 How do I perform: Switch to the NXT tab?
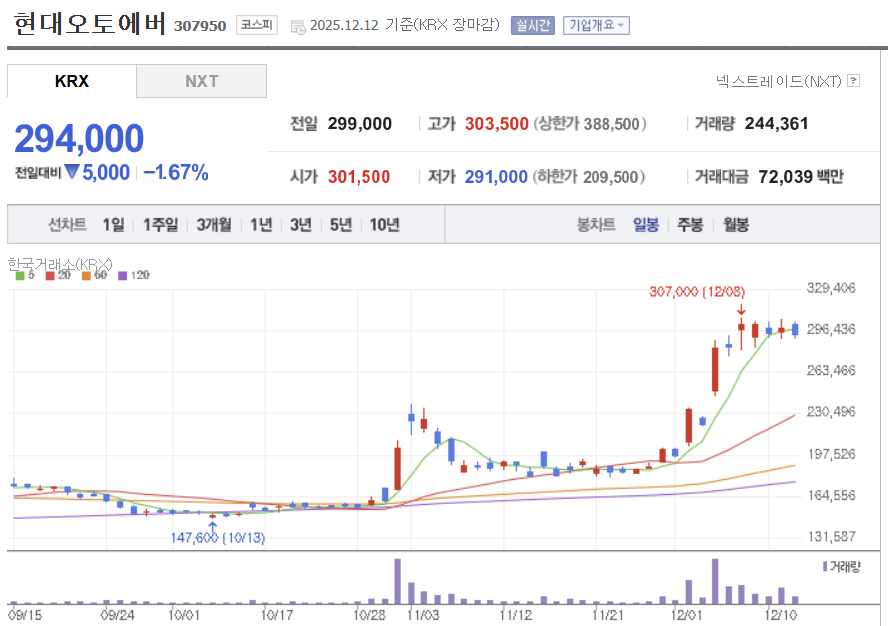pos(202,82)
